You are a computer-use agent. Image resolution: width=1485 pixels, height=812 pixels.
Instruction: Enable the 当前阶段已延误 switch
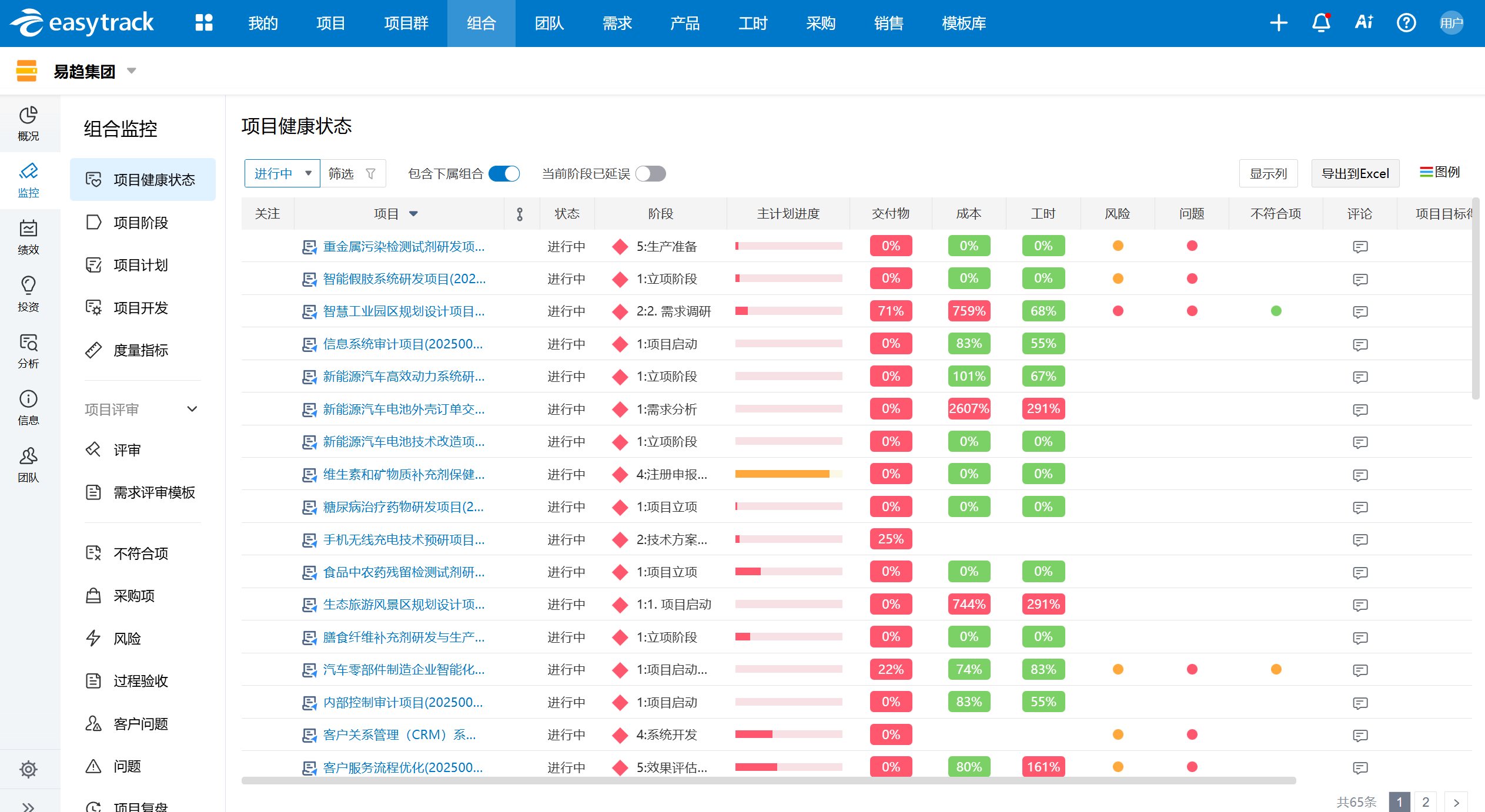coord(651,174)
